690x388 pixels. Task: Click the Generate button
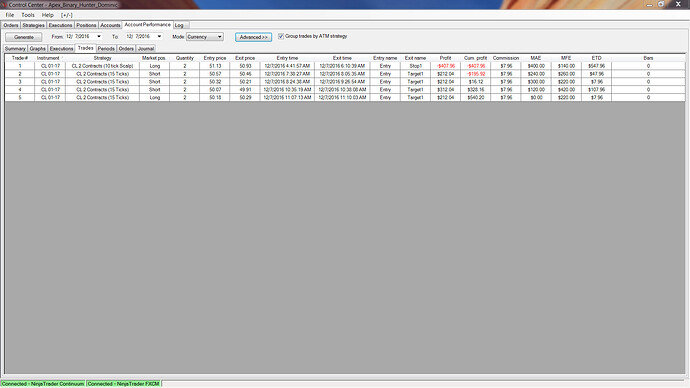pos(24,37)
